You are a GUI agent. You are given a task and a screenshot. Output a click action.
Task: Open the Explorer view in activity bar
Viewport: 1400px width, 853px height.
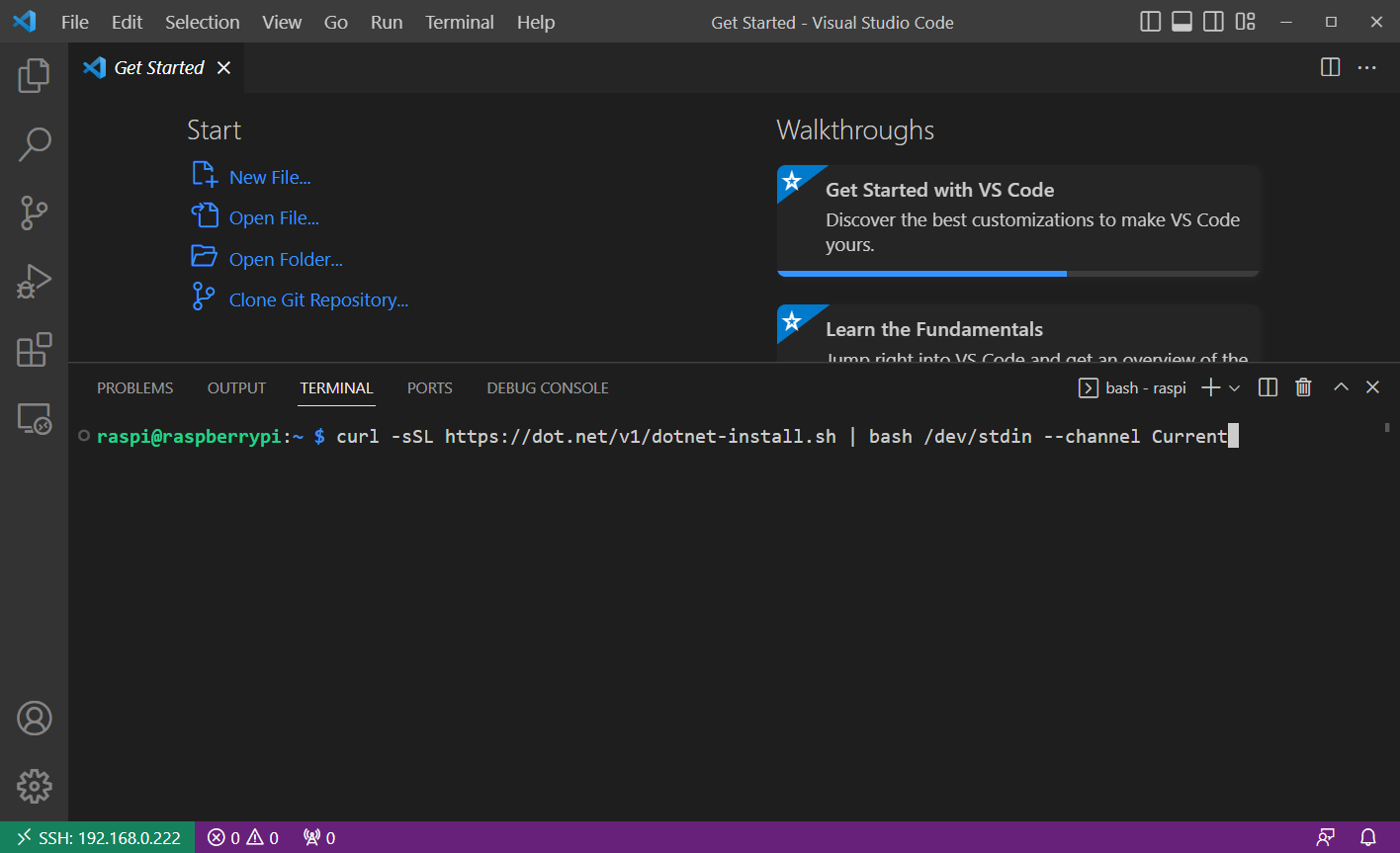34,75
